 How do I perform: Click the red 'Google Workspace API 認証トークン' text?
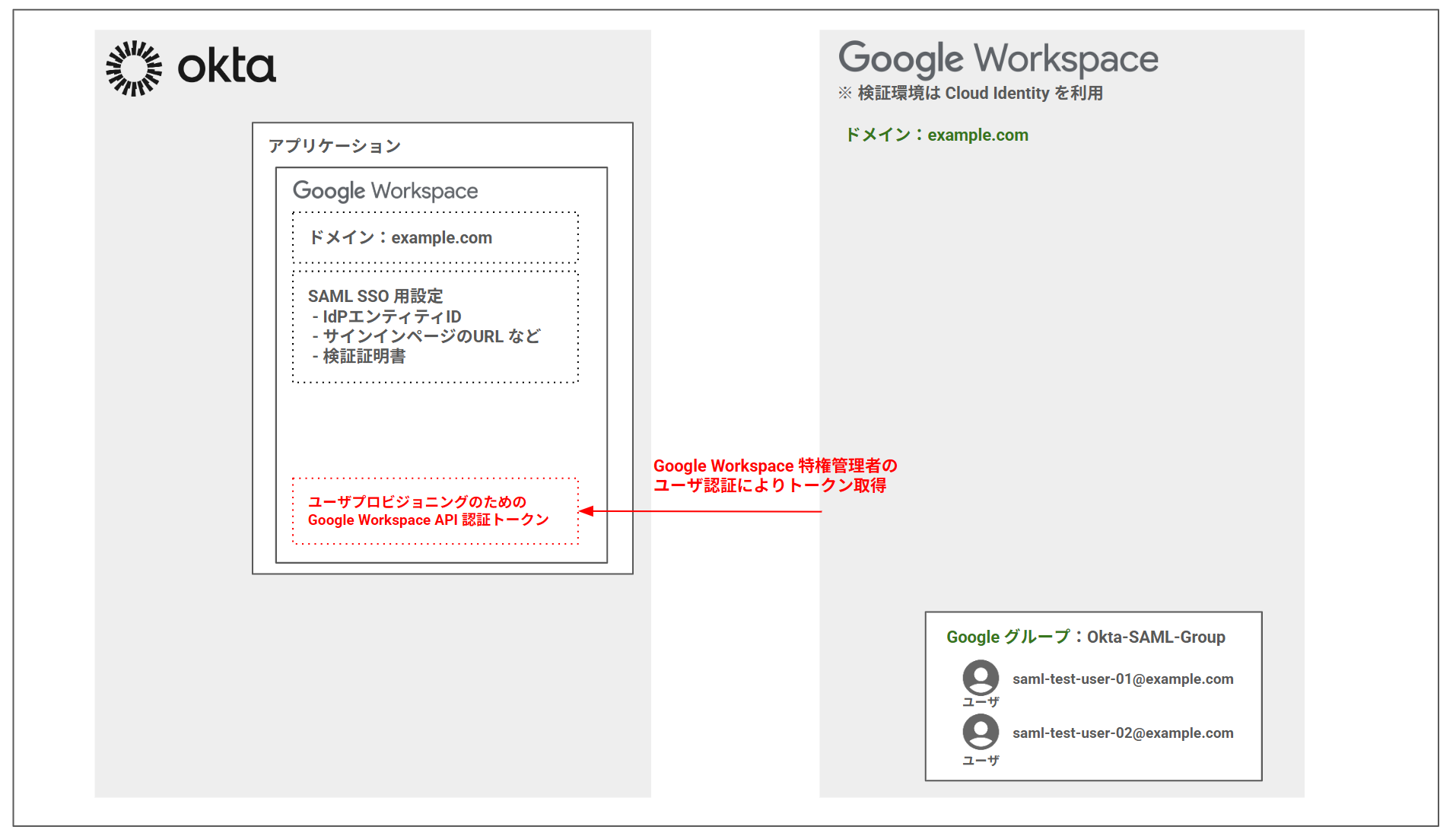point(428,520)
